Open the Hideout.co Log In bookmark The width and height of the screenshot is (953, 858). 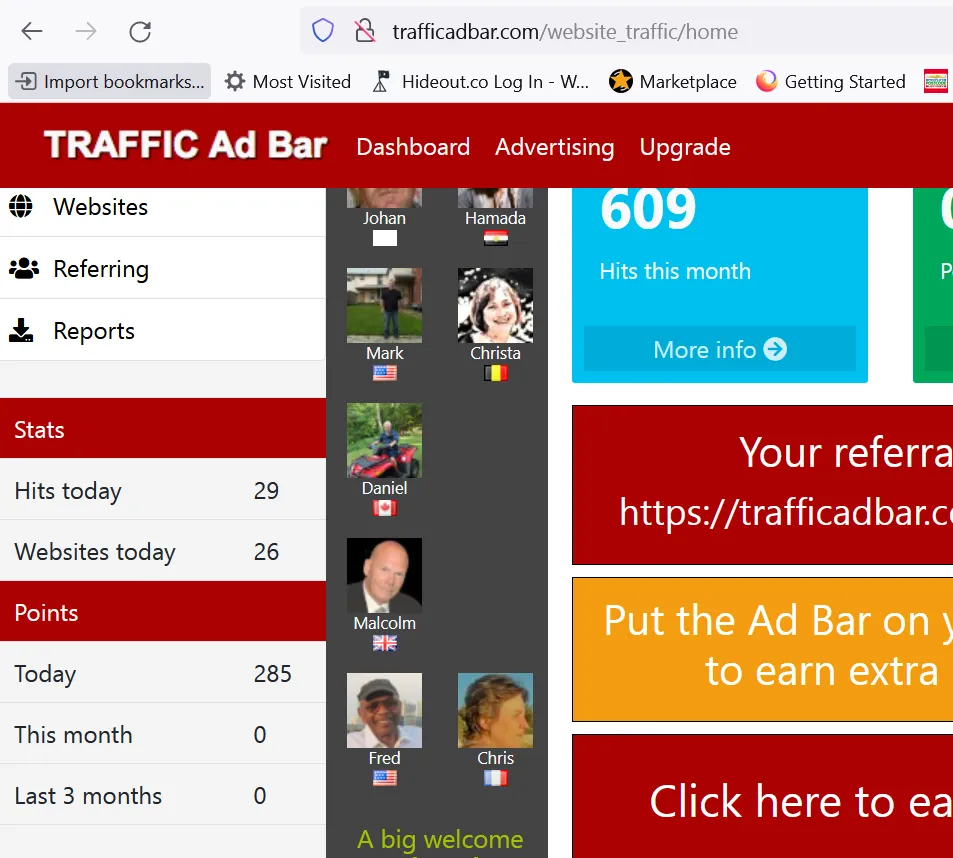(x=480, y=81)
